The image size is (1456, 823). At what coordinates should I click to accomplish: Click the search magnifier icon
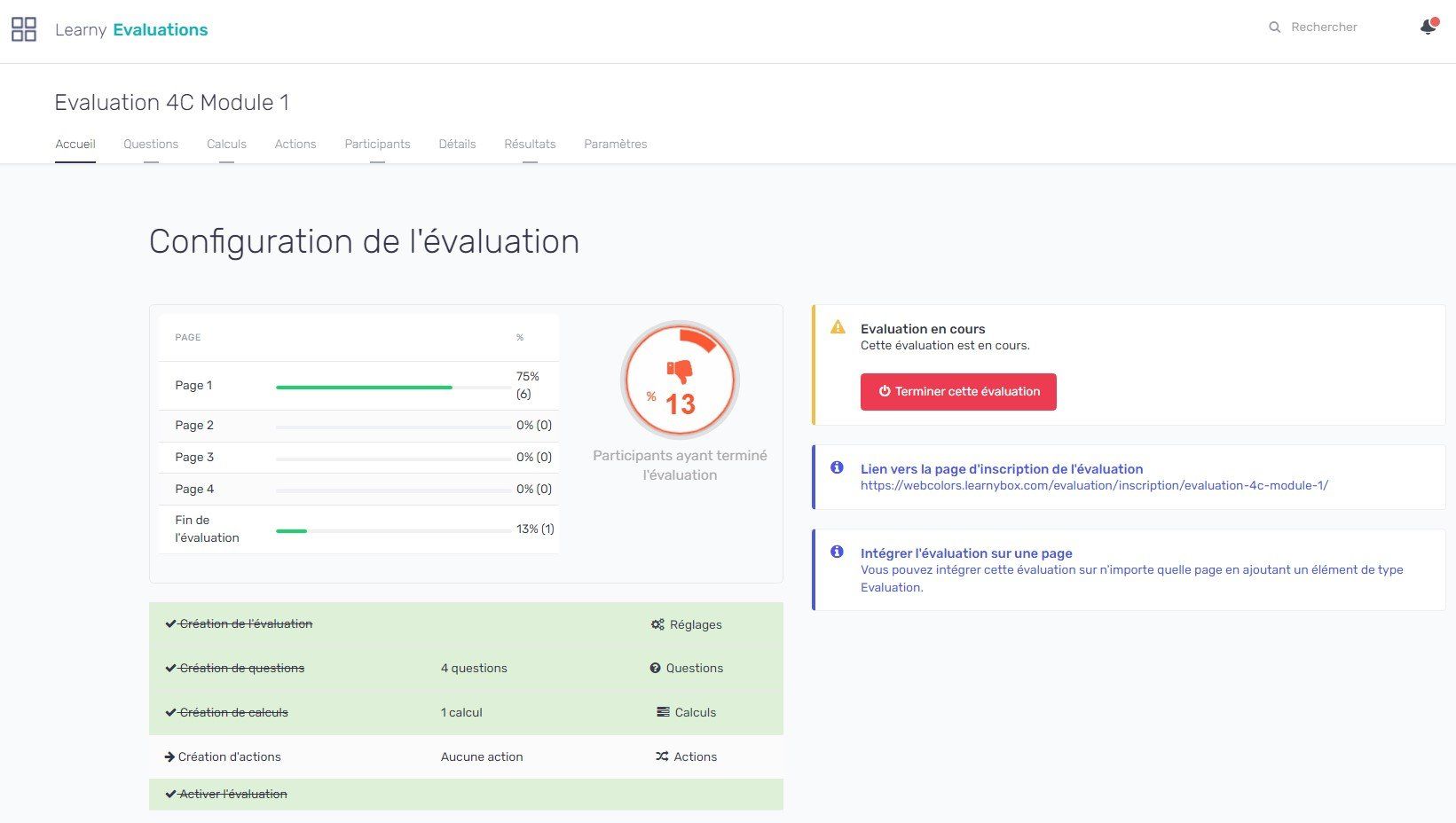point(1274,27)
